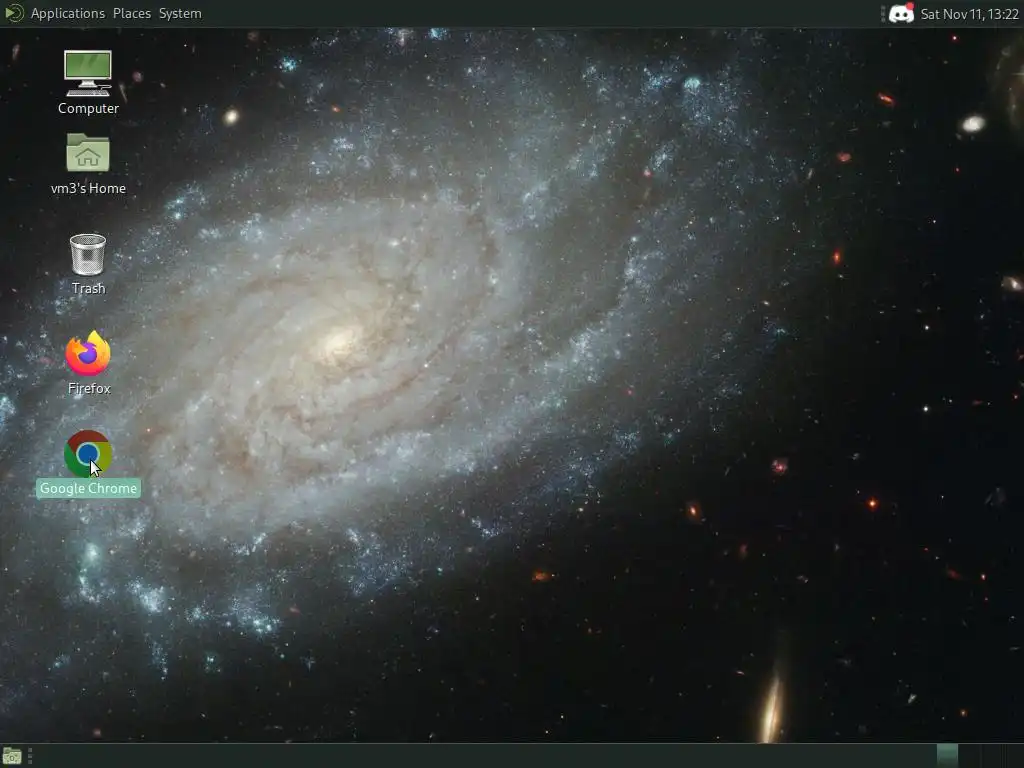This screenshot has width=1024, height=768.
Task: Click the clock showing Sat Nov 11, 13:22
Action: coord(969,14)
